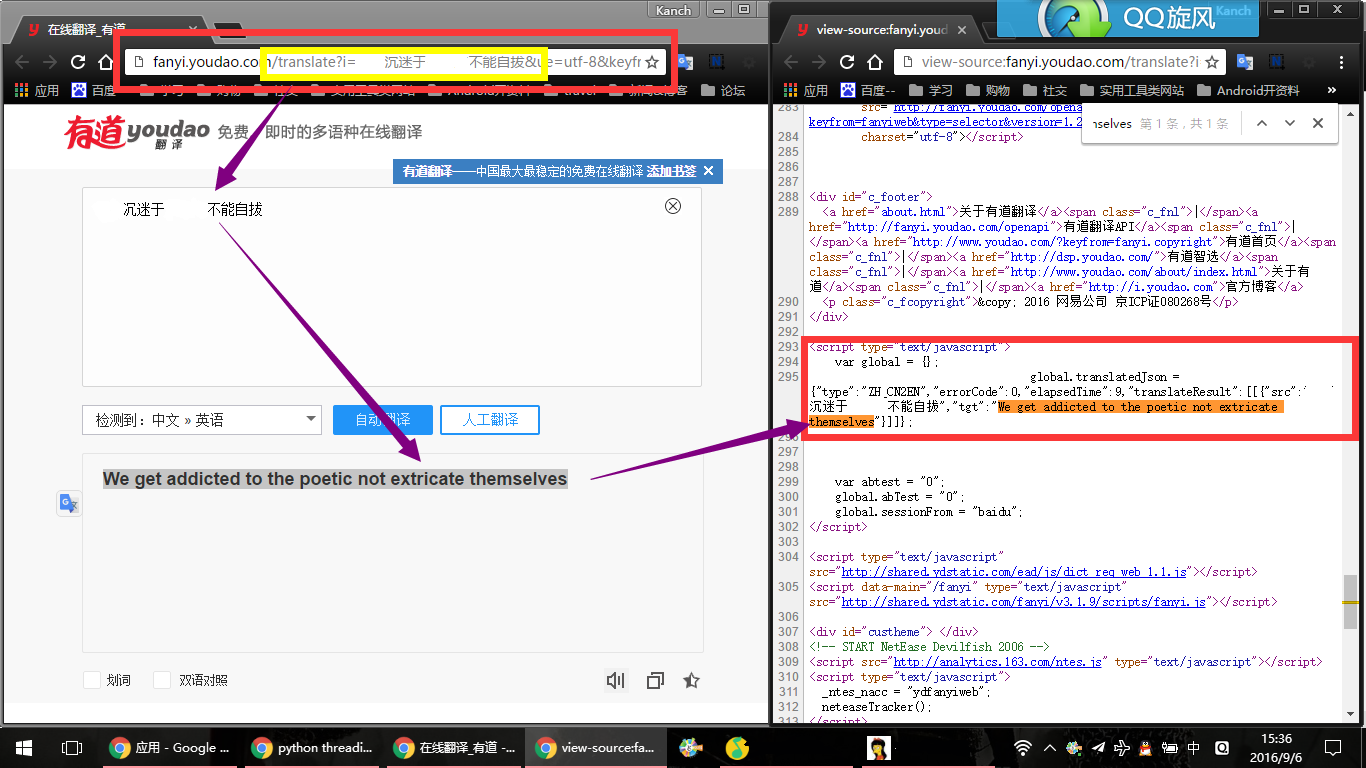Open Google Translate extension in the left browser toolbar
This screenshot has height=768, width=1366.
point(684,62)
